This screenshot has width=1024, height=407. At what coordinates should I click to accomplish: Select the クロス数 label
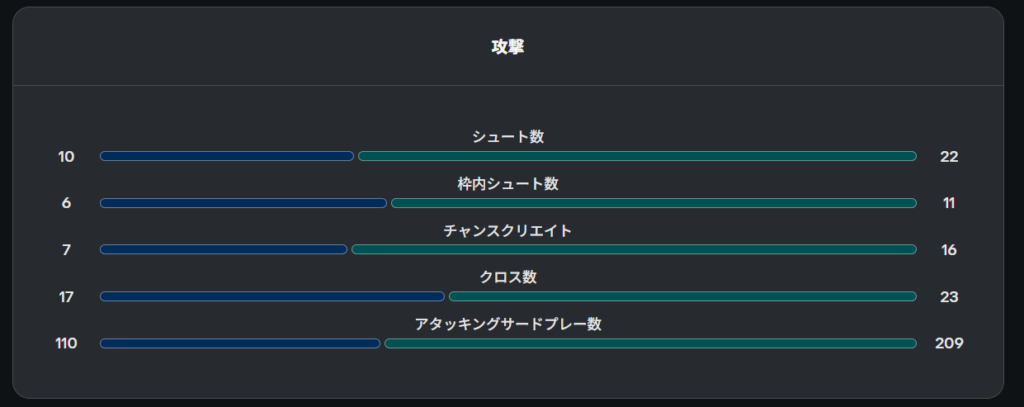pyautogui.click(x=508, y=278)
